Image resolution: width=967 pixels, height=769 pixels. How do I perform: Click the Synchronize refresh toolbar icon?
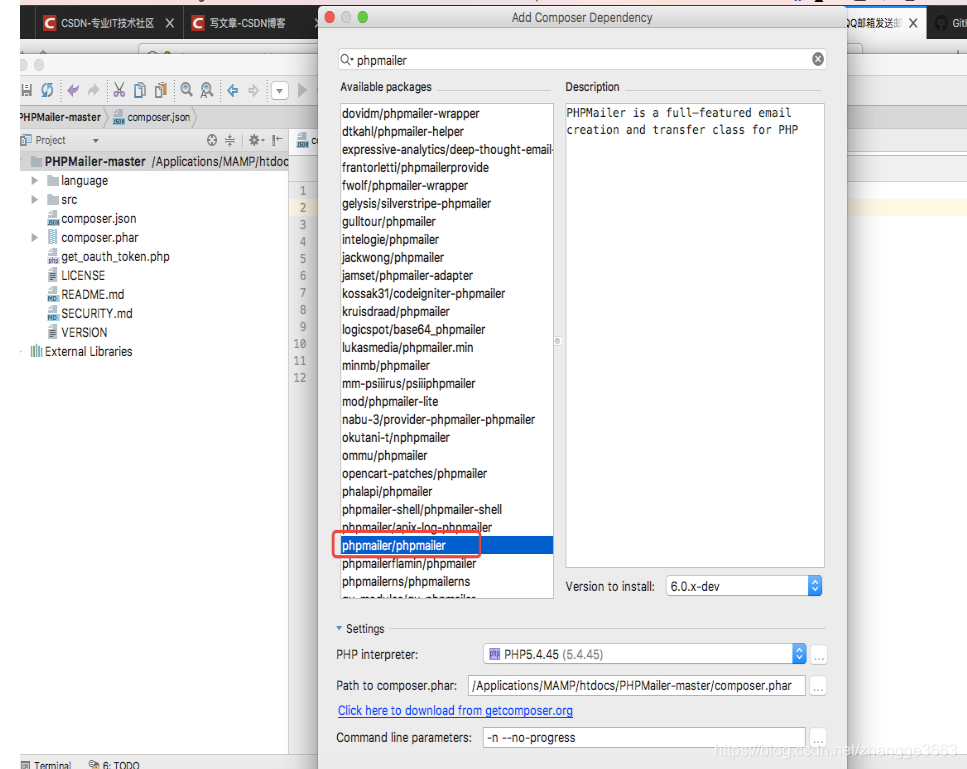47,91
